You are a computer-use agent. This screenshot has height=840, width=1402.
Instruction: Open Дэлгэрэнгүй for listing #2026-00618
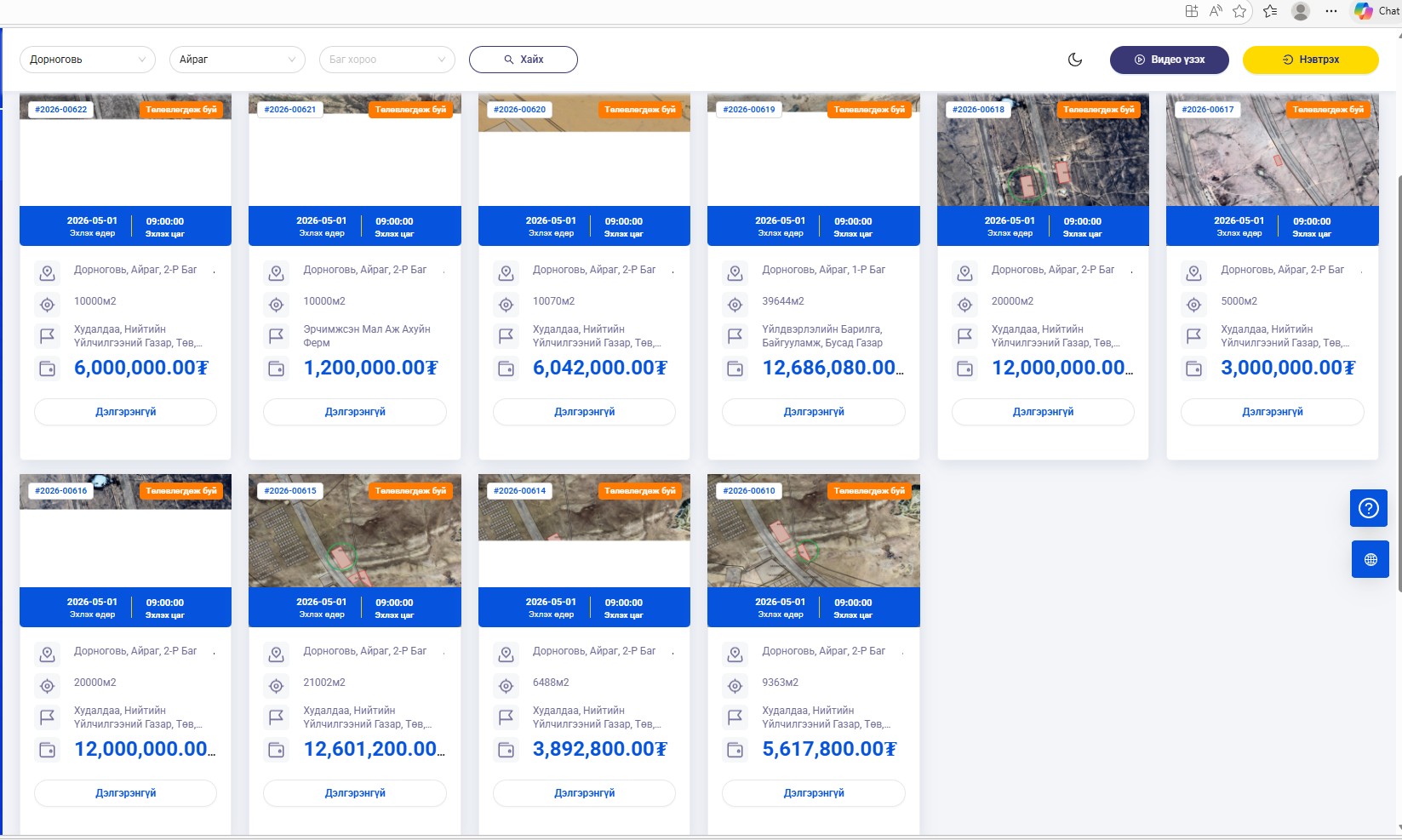click(x=1043, y=412)
